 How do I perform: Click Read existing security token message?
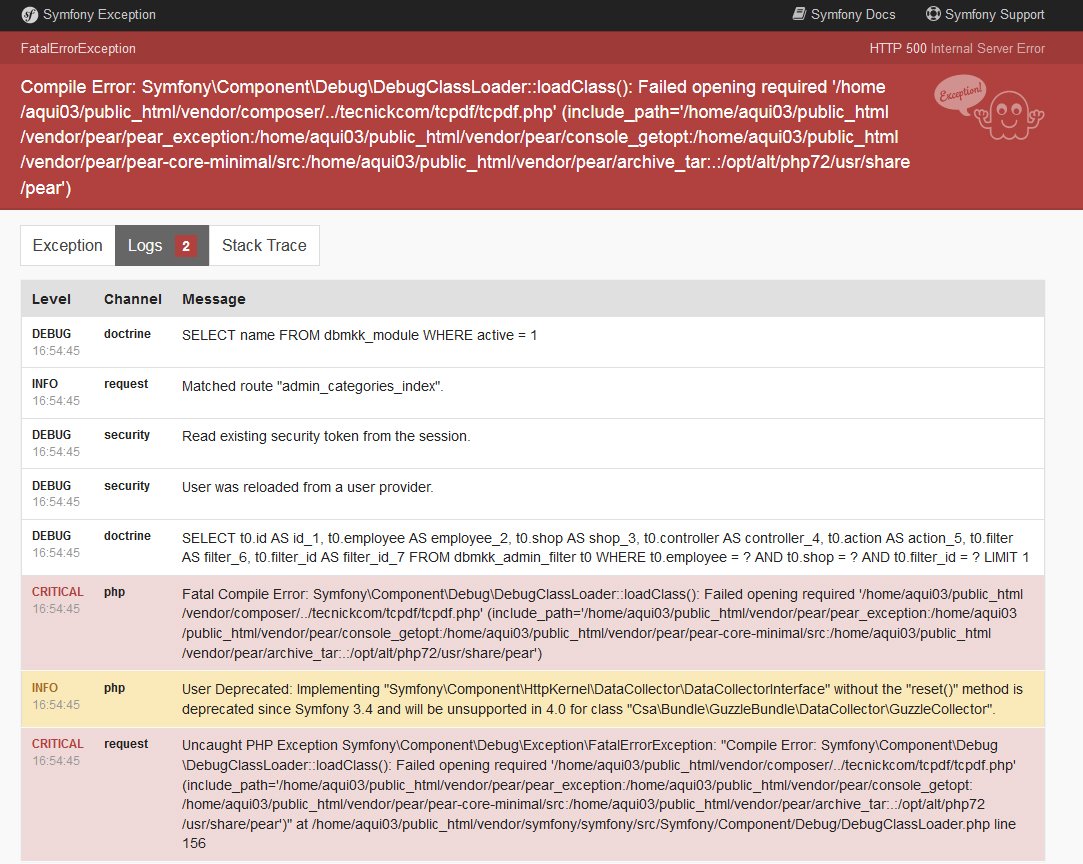[326, 436]
